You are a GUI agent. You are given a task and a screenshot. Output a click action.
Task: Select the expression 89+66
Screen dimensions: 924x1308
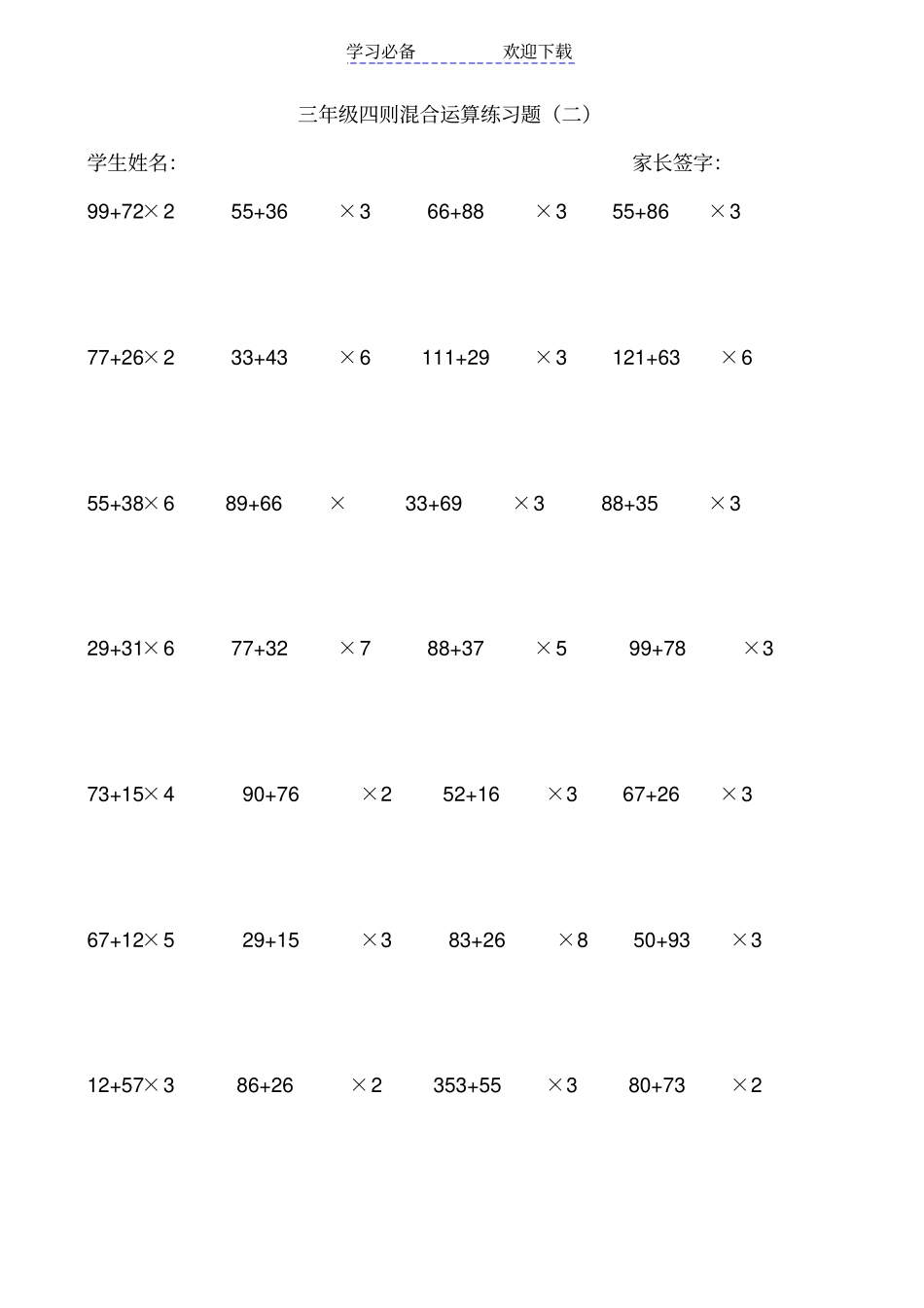coord(254,504)
